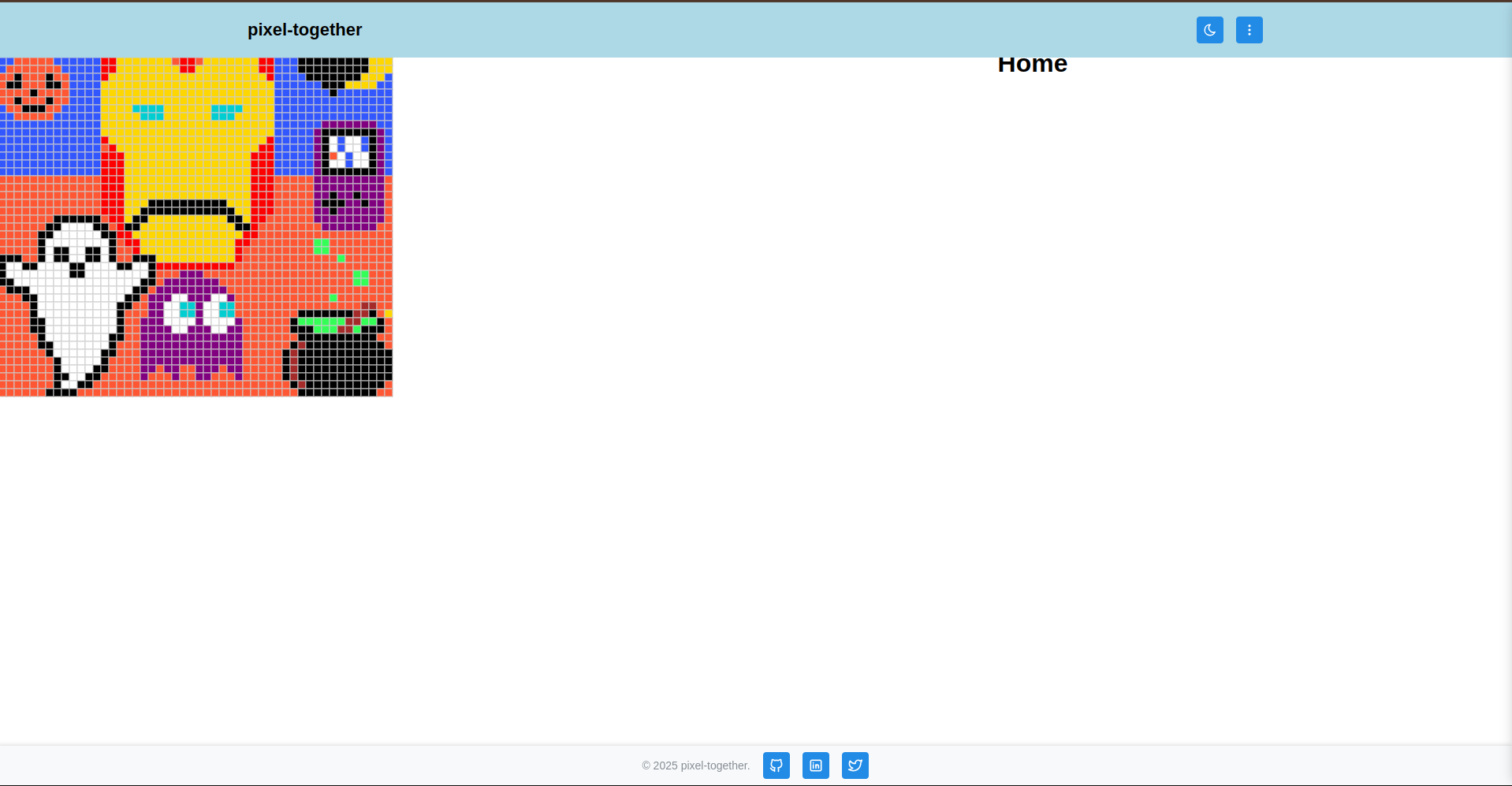Click the orange pumpkin face
This screenshot has height=786, width=1512.
point(34,89)
